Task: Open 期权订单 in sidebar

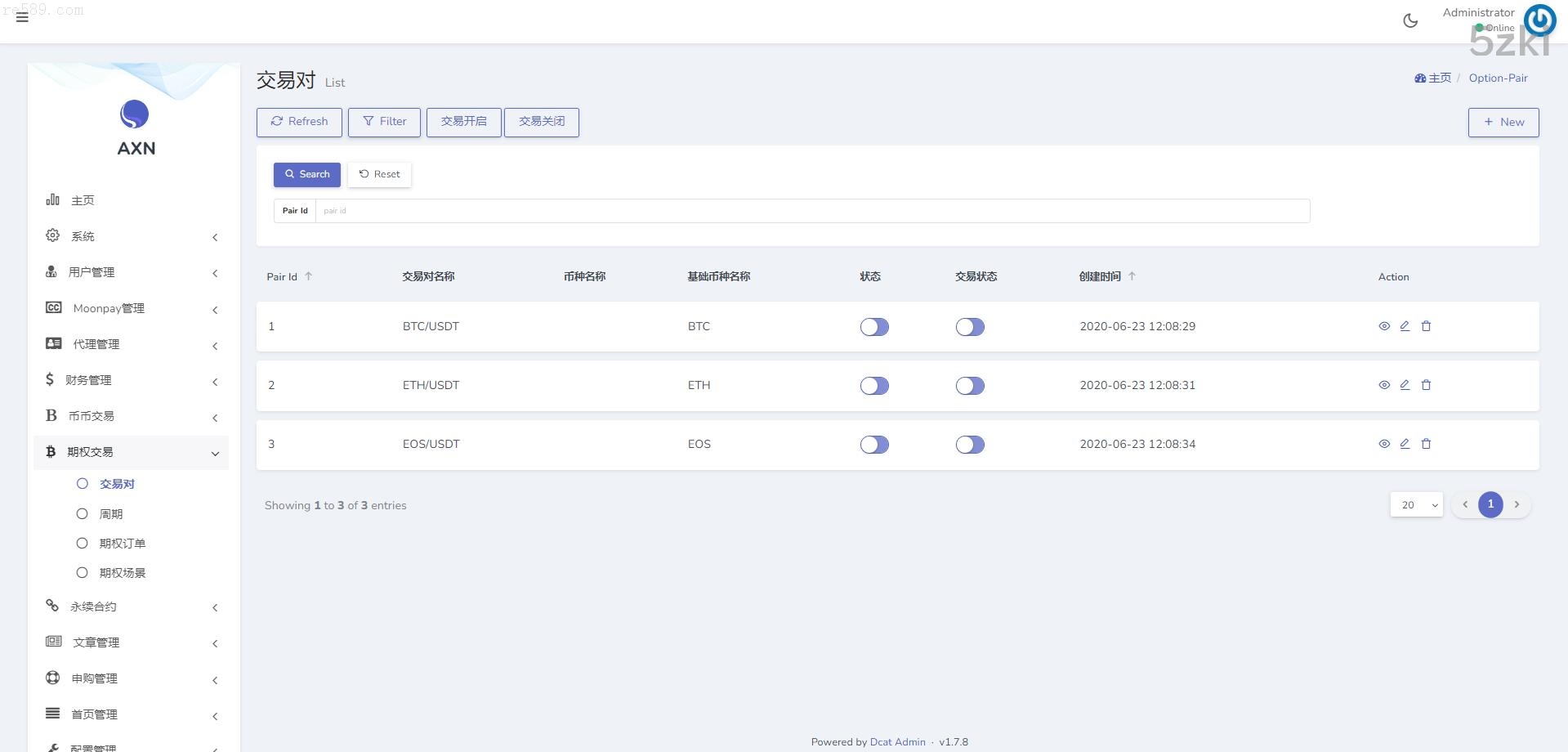Action: [122, 544]
